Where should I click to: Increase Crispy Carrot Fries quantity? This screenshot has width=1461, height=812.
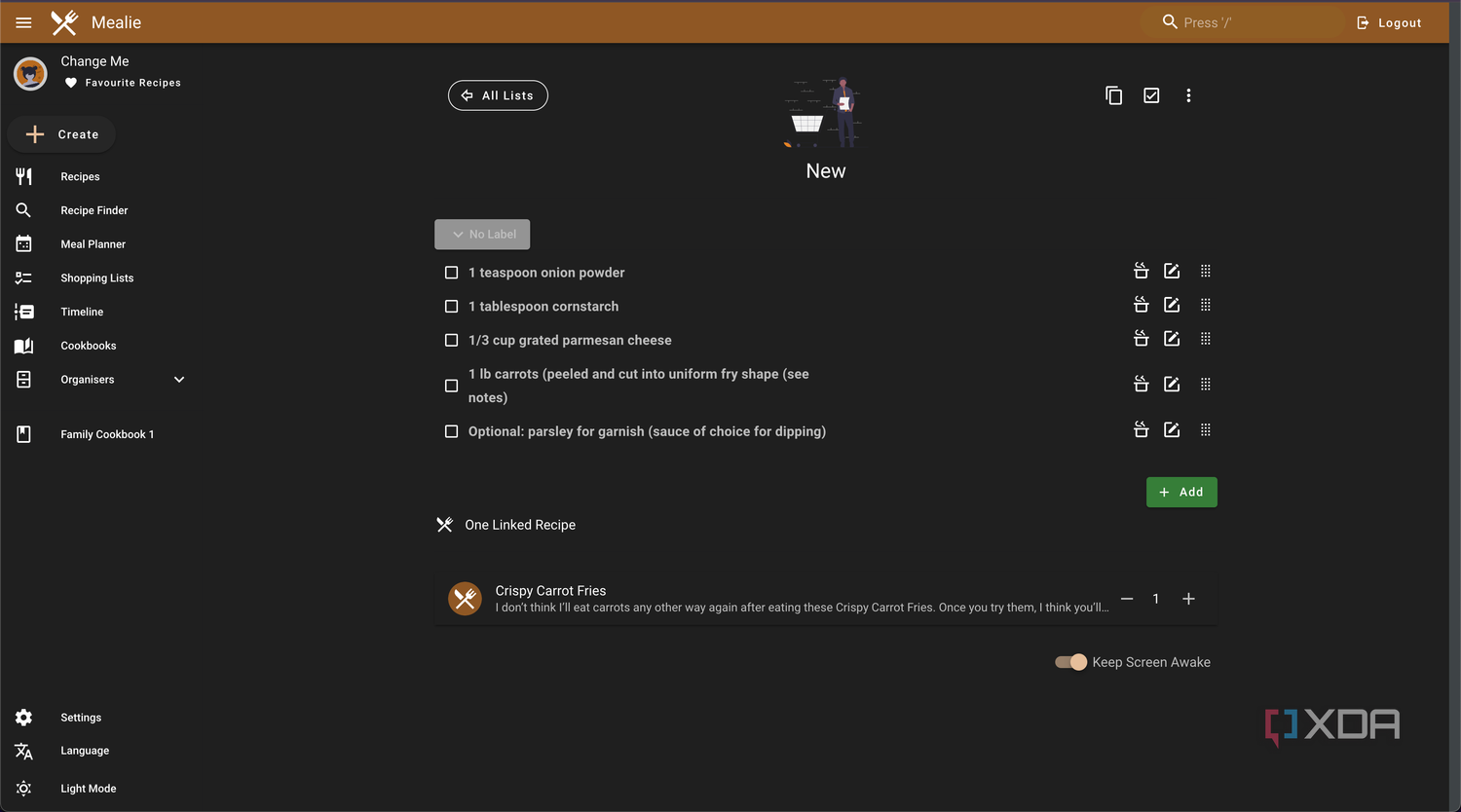pyautogui.click(x=1188, y=599)
